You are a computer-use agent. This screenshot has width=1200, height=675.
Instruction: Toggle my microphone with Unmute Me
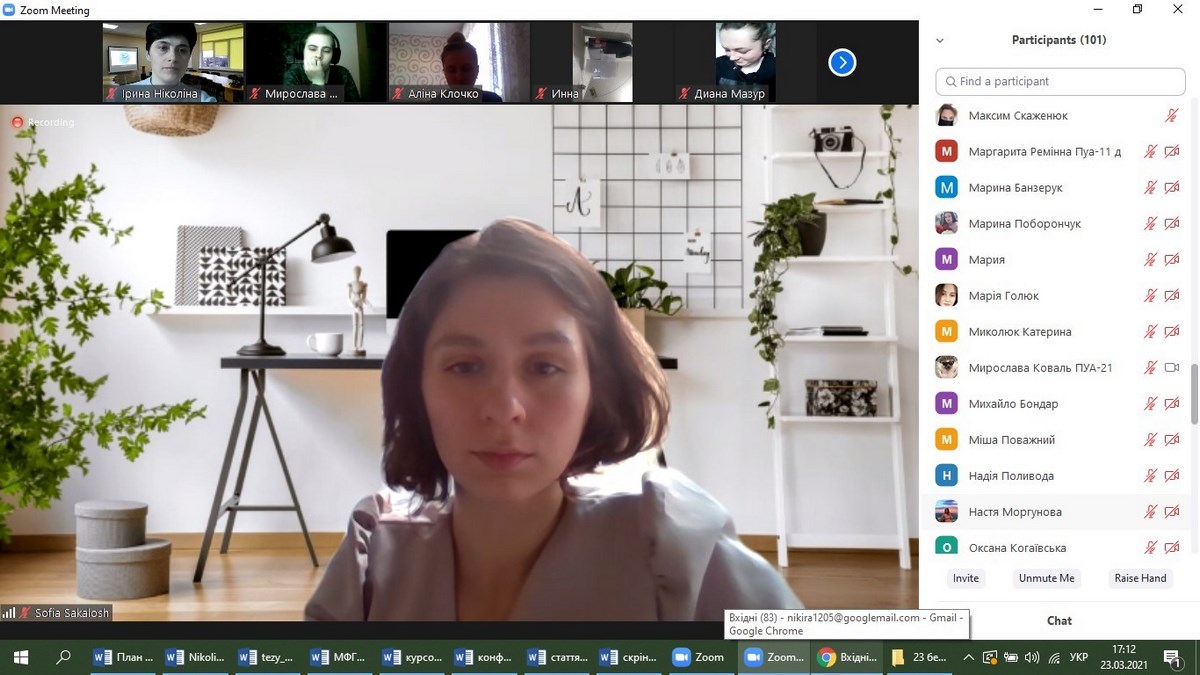point(1046,578)
